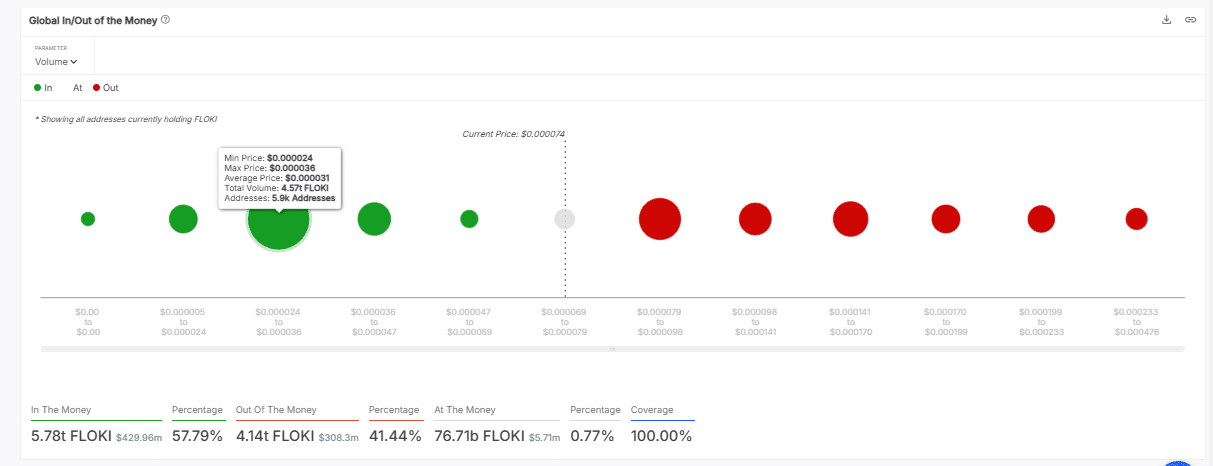Click the green bubble for $0.000036 to $0.000047
Viewport: 1213px width, 466px height.
coord(374,219)
